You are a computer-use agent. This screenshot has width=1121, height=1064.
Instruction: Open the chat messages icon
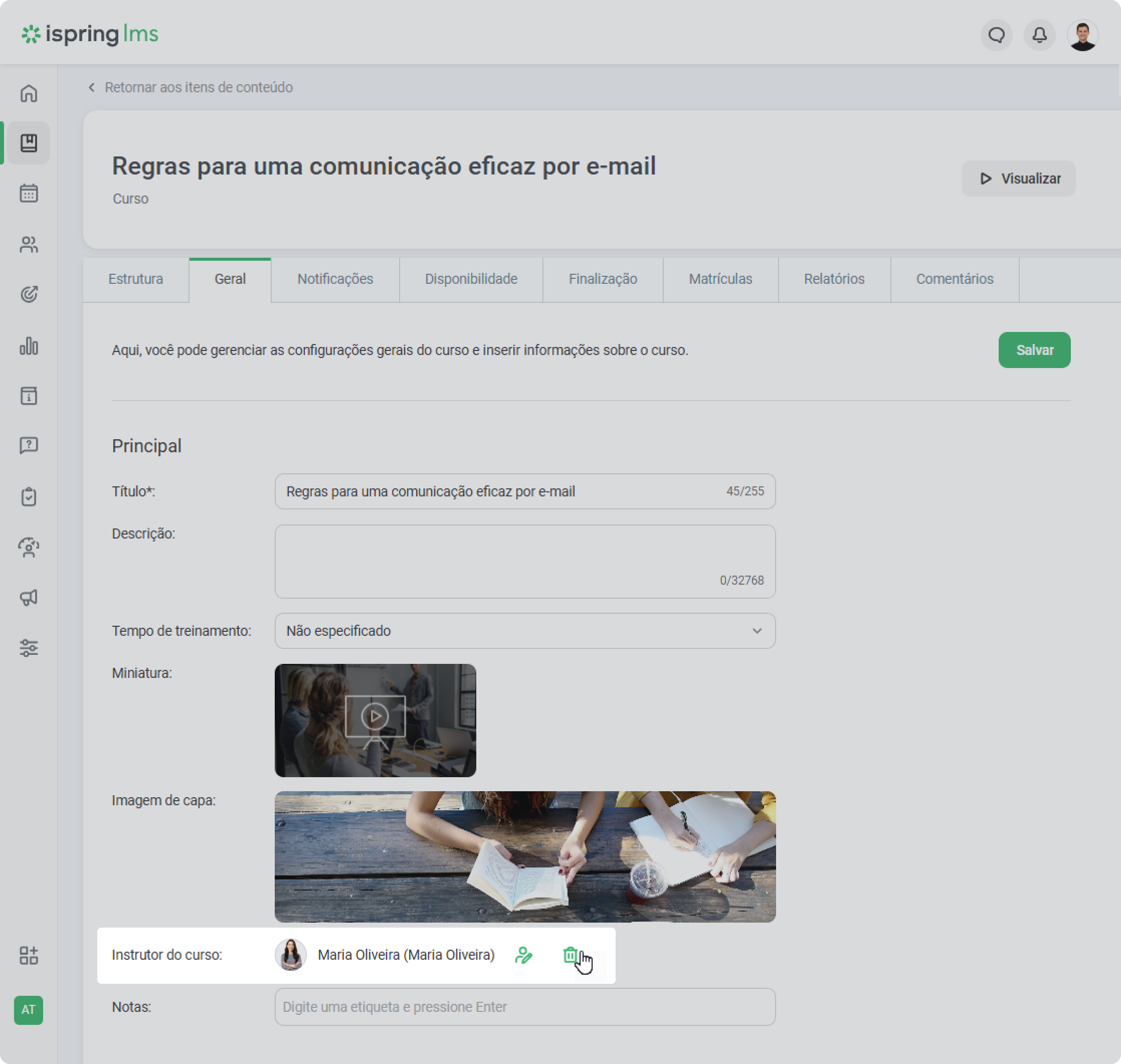[x=996, y=35]
